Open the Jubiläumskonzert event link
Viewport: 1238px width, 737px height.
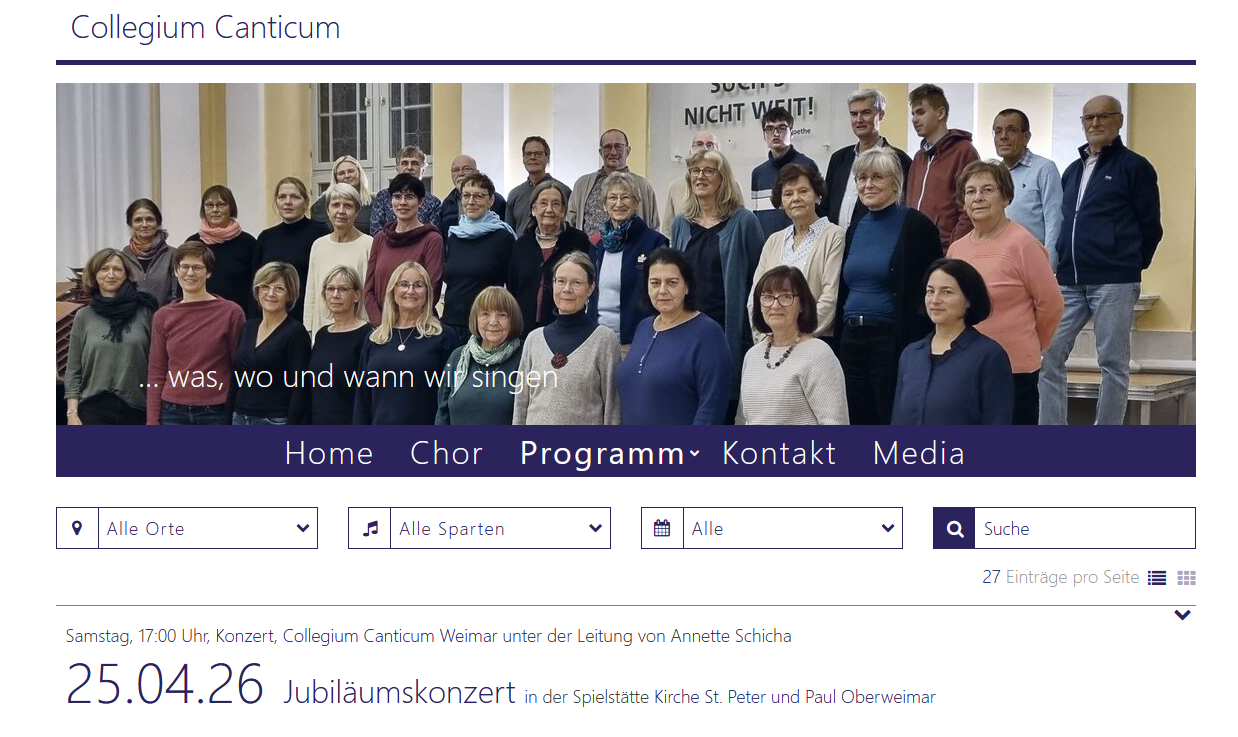click(399, 691)
